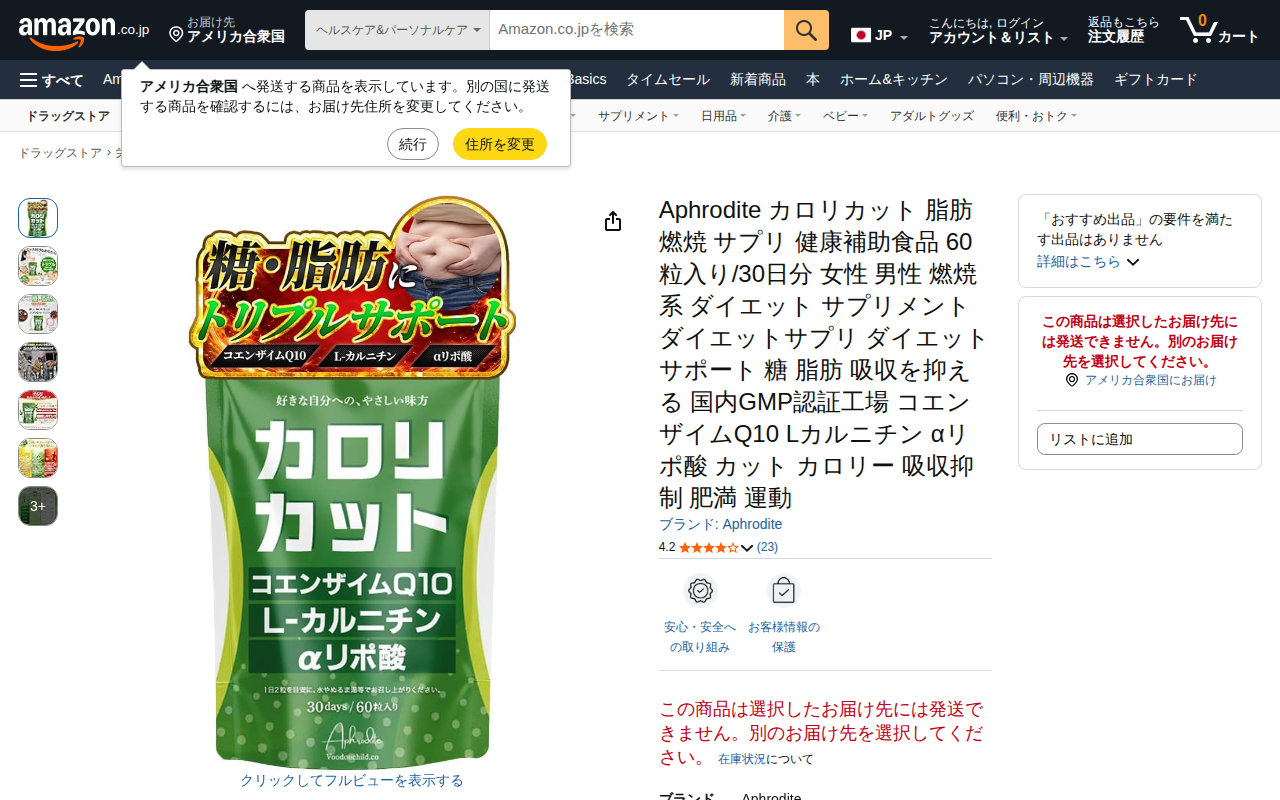The image size is (1280, 800).
Task: Click the リストに追加 button
Action: [1140, 439]
